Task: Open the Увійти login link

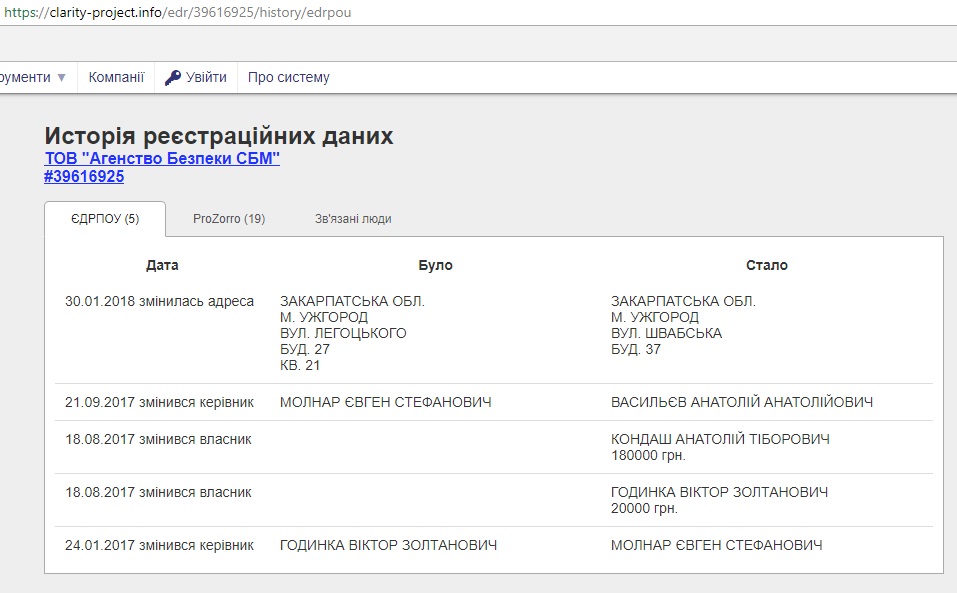Action: tap(206, 77)
